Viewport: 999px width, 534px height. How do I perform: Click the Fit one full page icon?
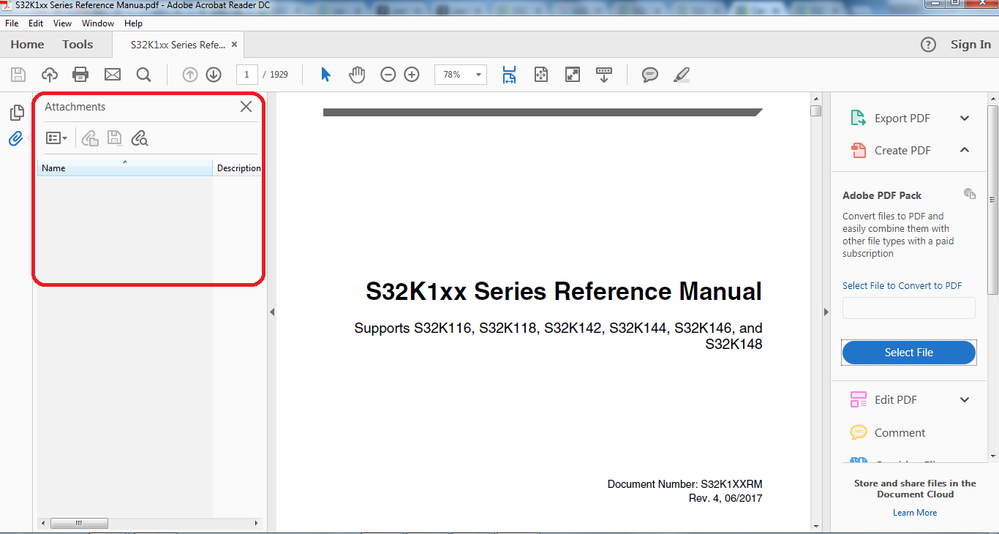pos(541,75)
